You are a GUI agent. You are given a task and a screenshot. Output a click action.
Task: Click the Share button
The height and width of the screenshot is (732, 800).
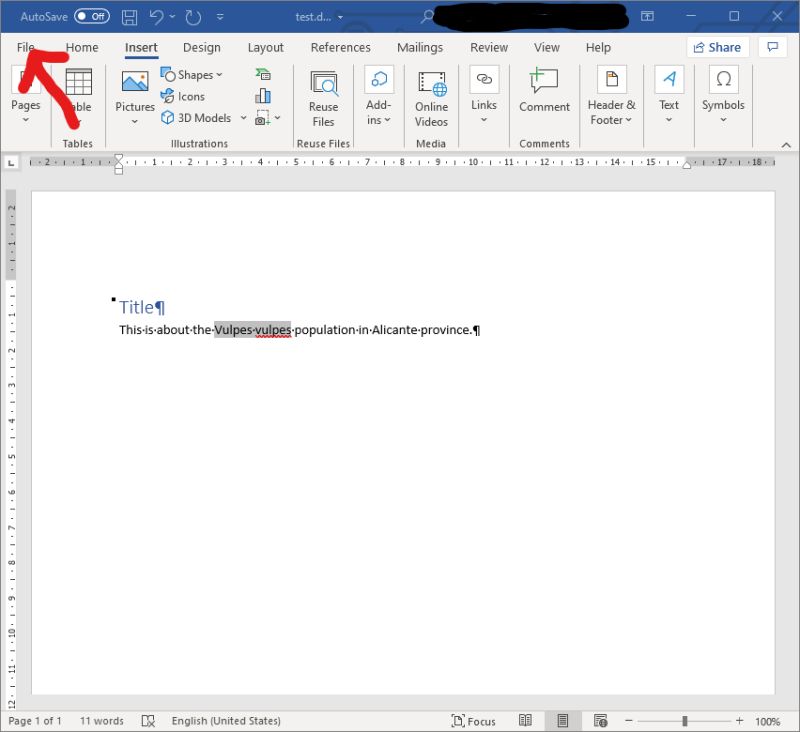coord(717,47)
